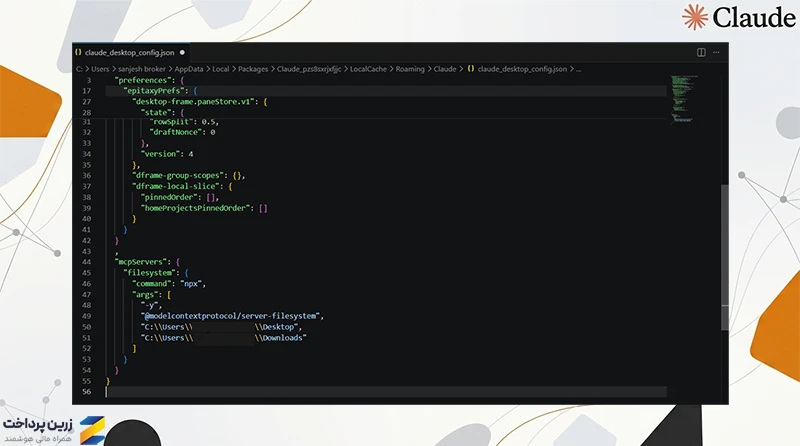Open the sanjesh broker breadcrumb segment
Screen dimensions: 800x446
point(142,69)
